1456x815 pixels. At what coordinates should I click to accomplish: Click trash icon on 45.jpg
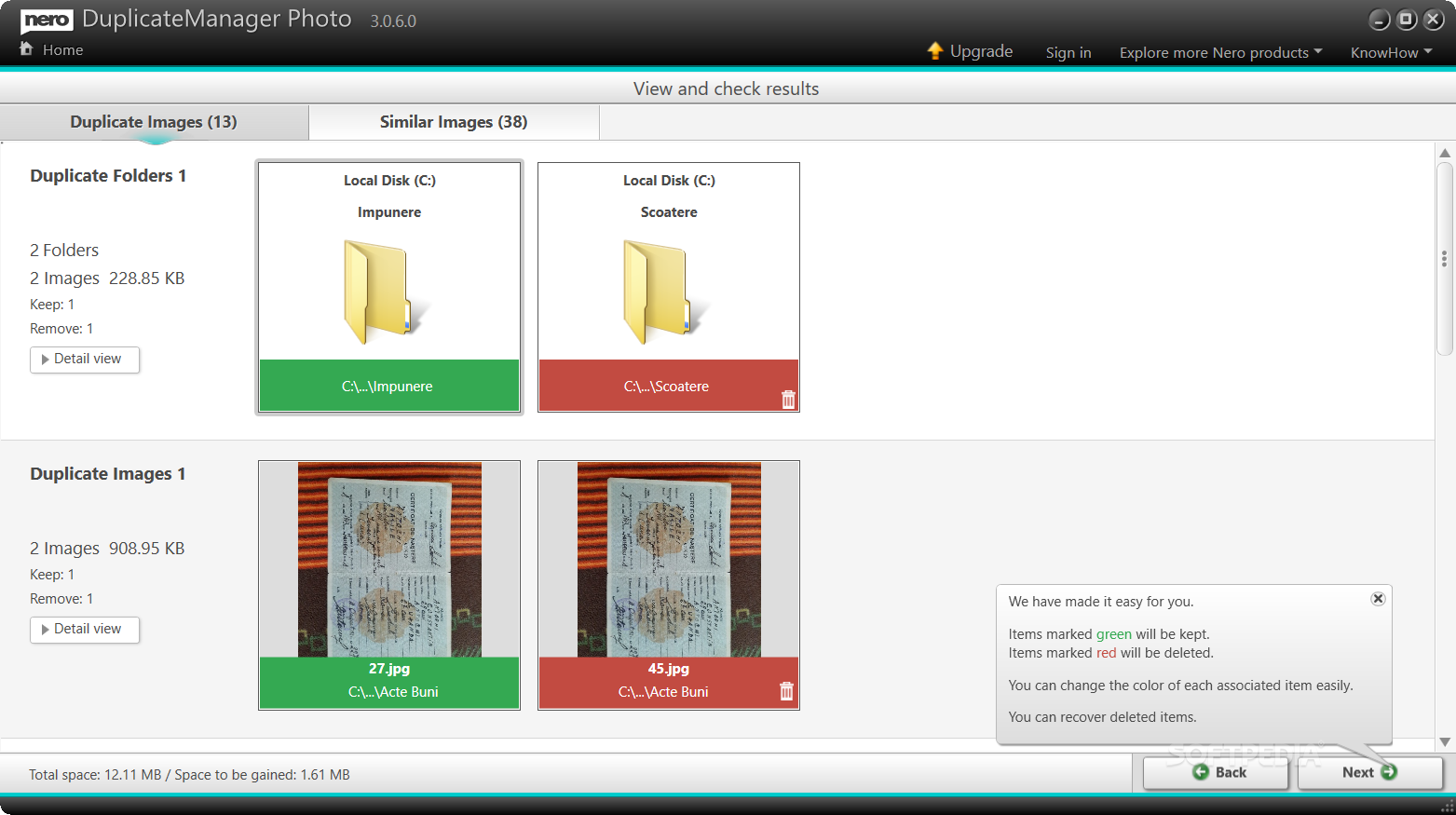[x=786, y=691]
